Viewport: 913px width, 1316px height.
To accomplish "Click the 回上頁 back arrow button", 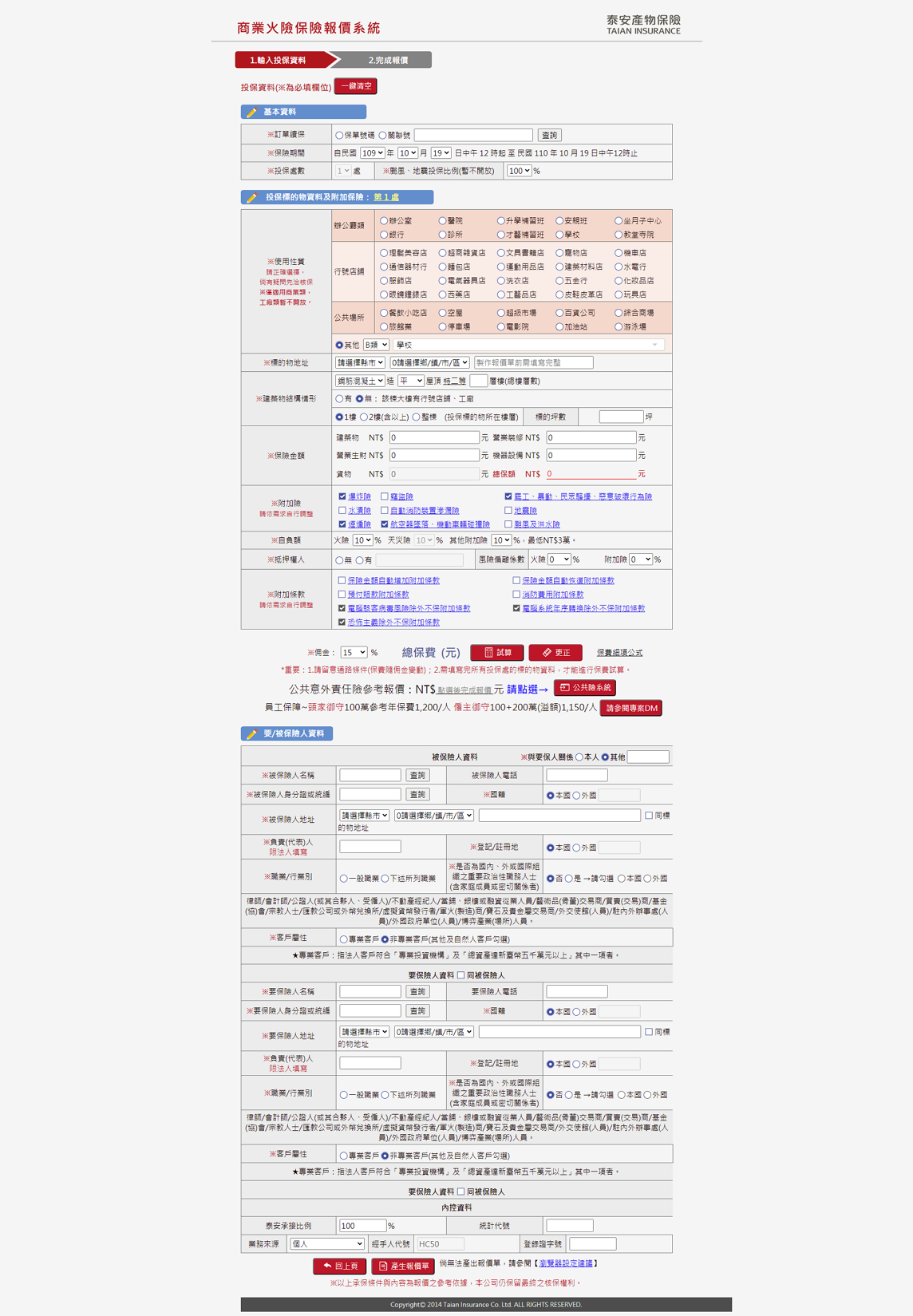I will point(340,1266).
